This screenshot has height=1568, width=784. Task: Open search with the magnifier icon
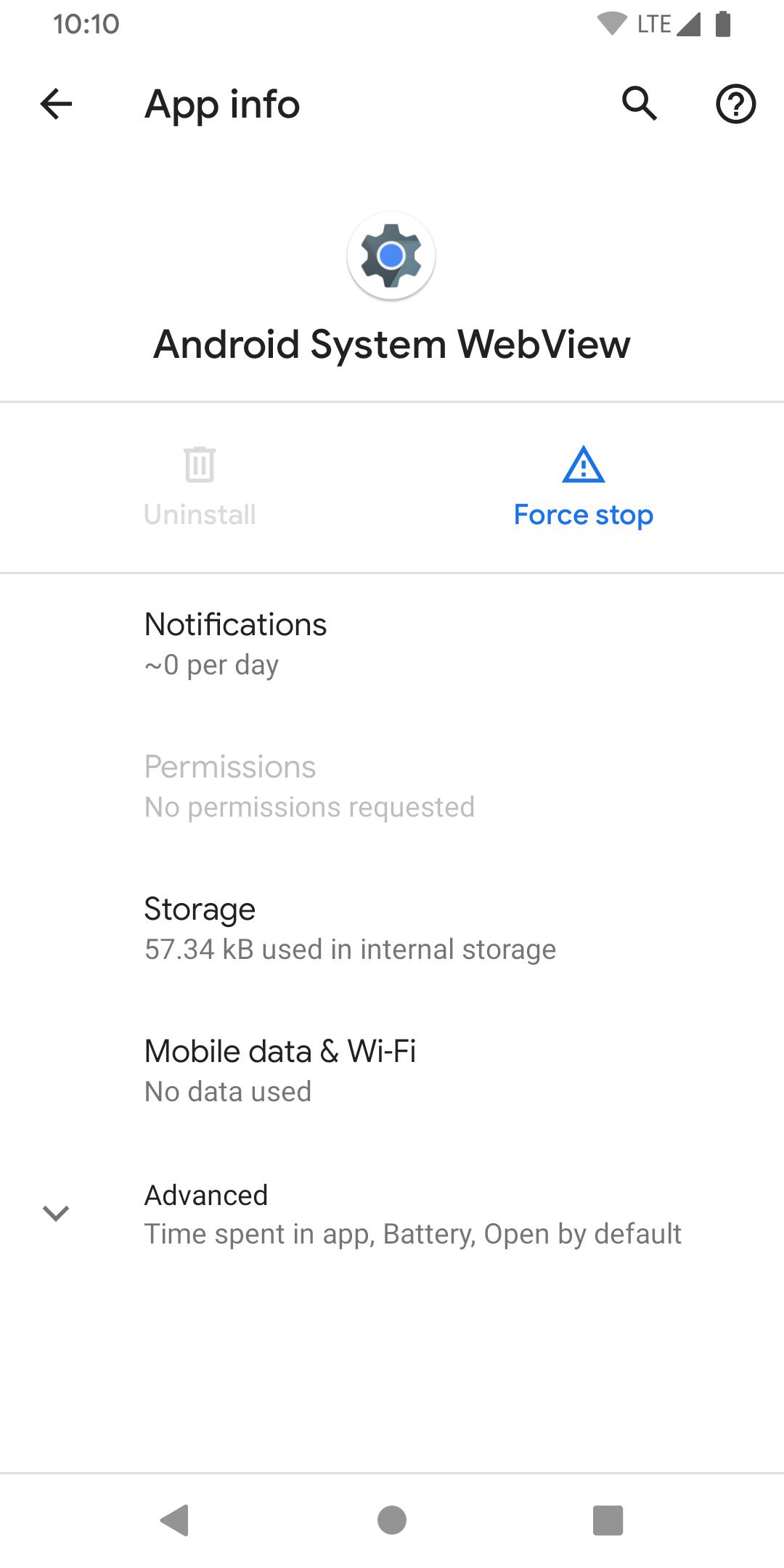[x=640, y=104]
